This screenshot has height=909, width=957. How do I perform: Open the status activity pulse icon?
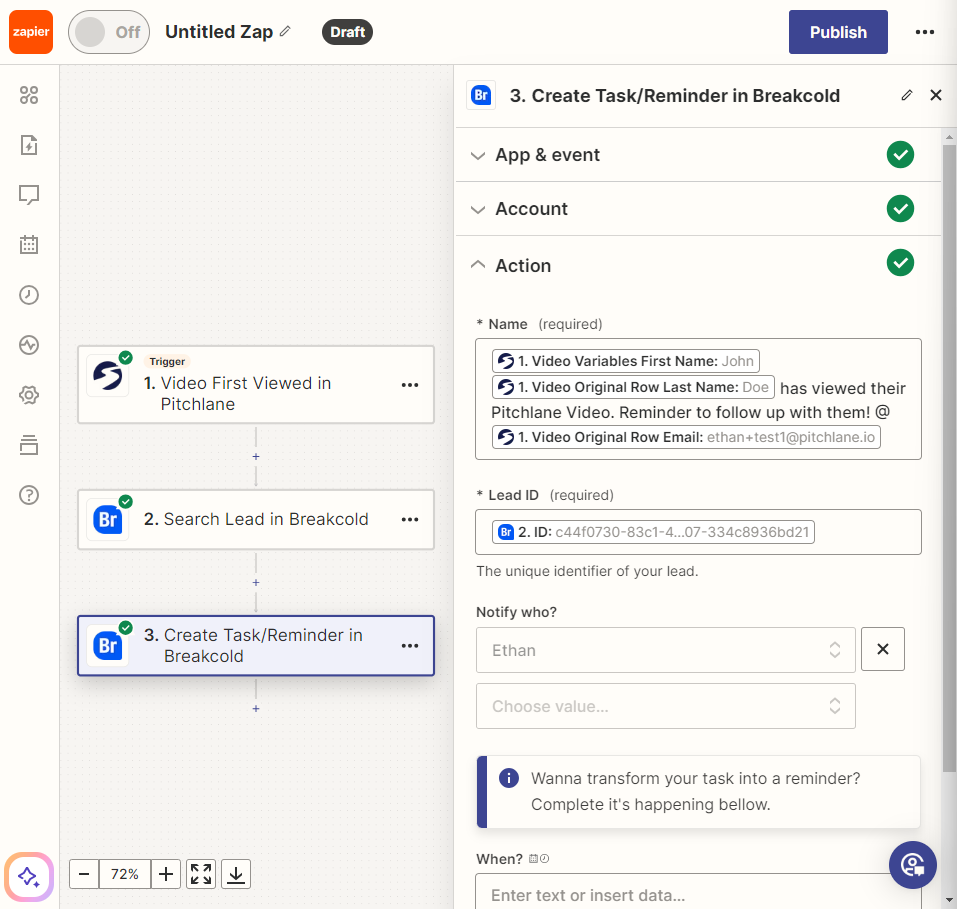pos(29,345)
